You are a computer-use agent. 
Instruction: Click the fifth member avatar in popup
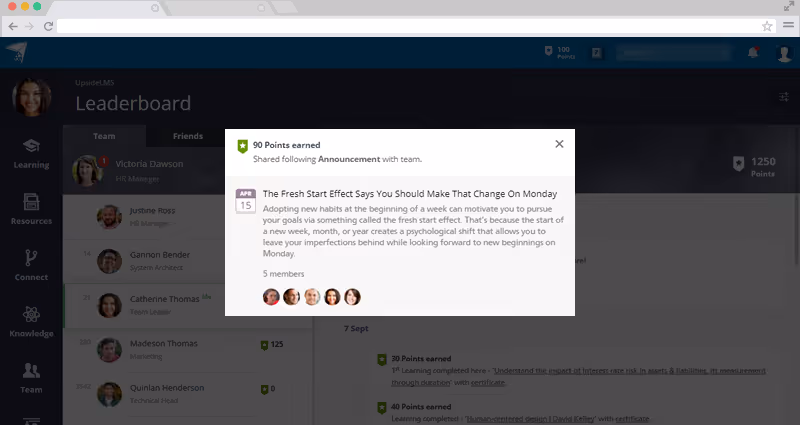pos(352,297)
